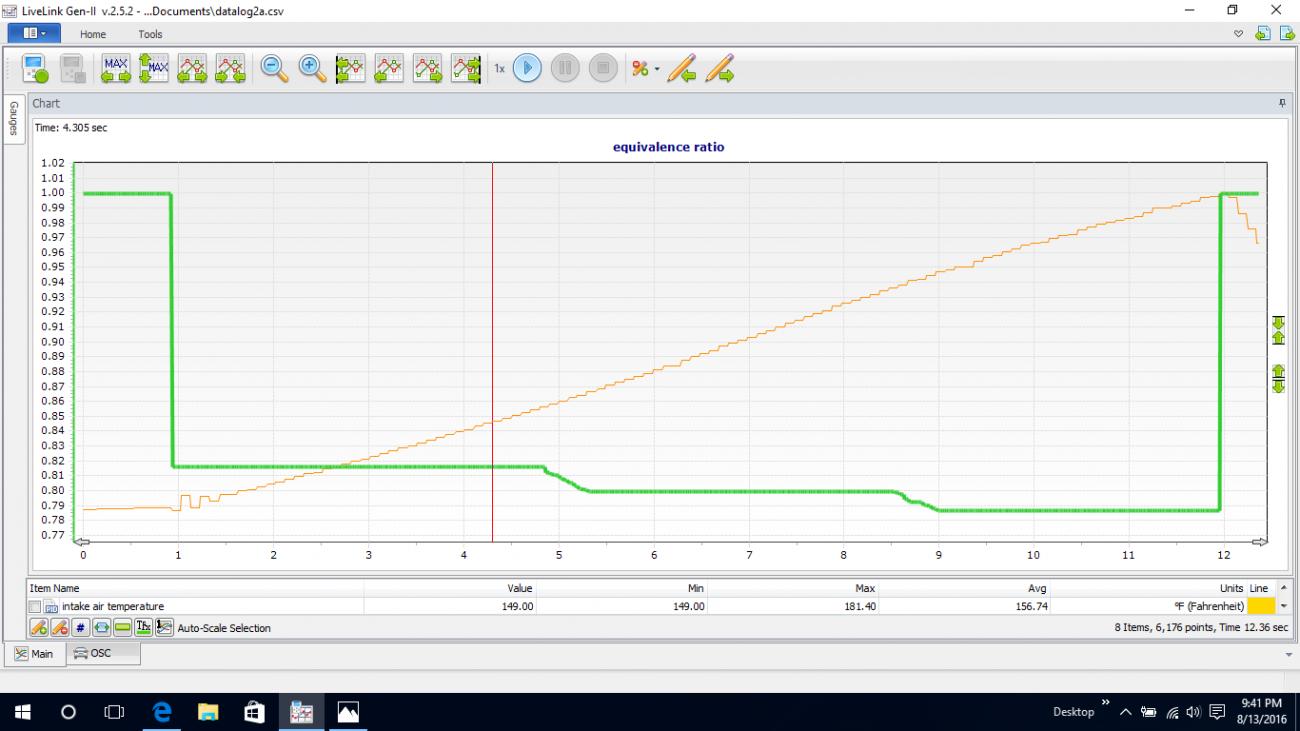Switch to the Main bottom tab

tap(35, 654)
